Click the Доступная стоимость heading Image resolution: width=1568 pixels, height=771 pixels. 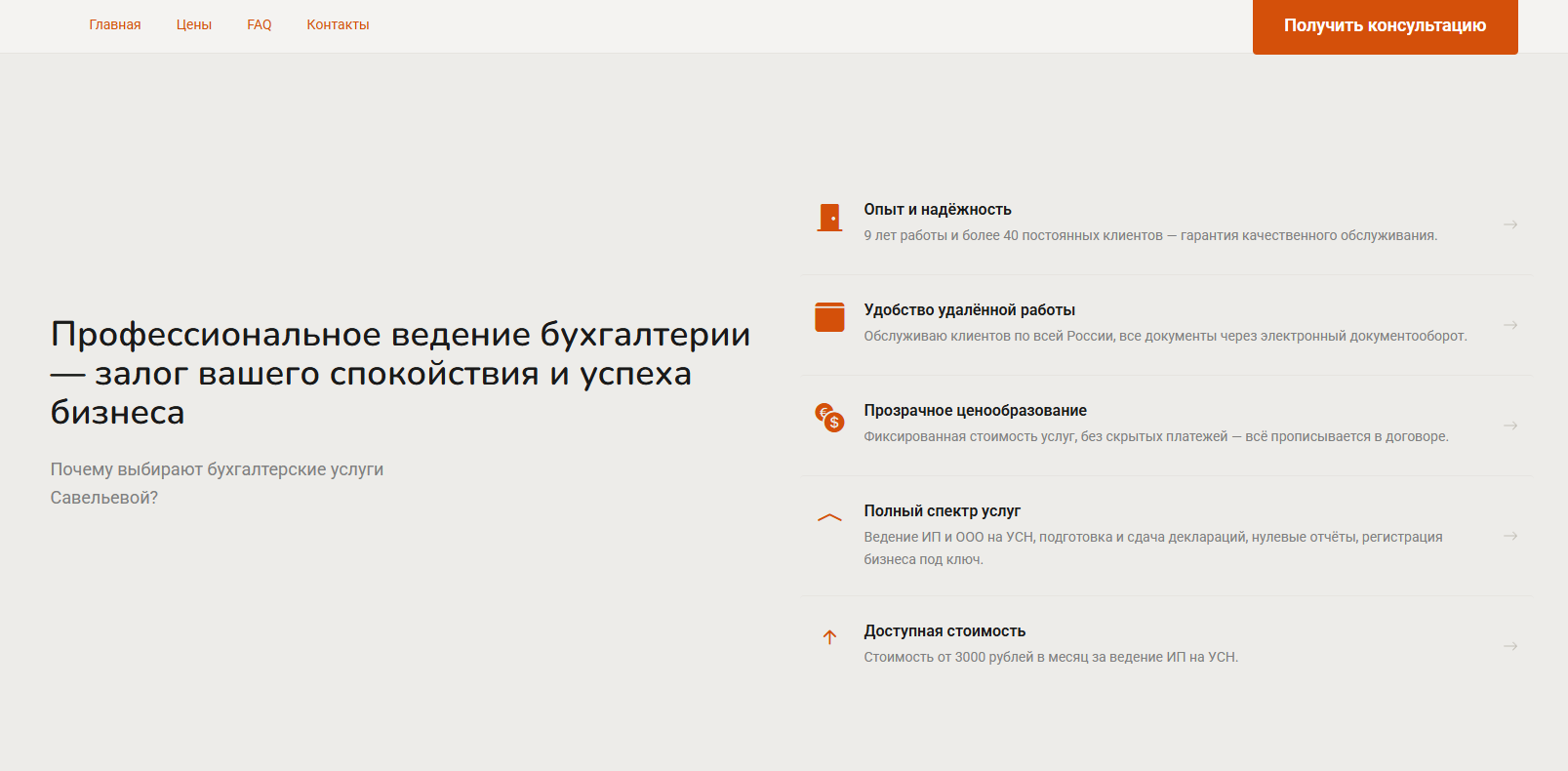tap(945, 631)
